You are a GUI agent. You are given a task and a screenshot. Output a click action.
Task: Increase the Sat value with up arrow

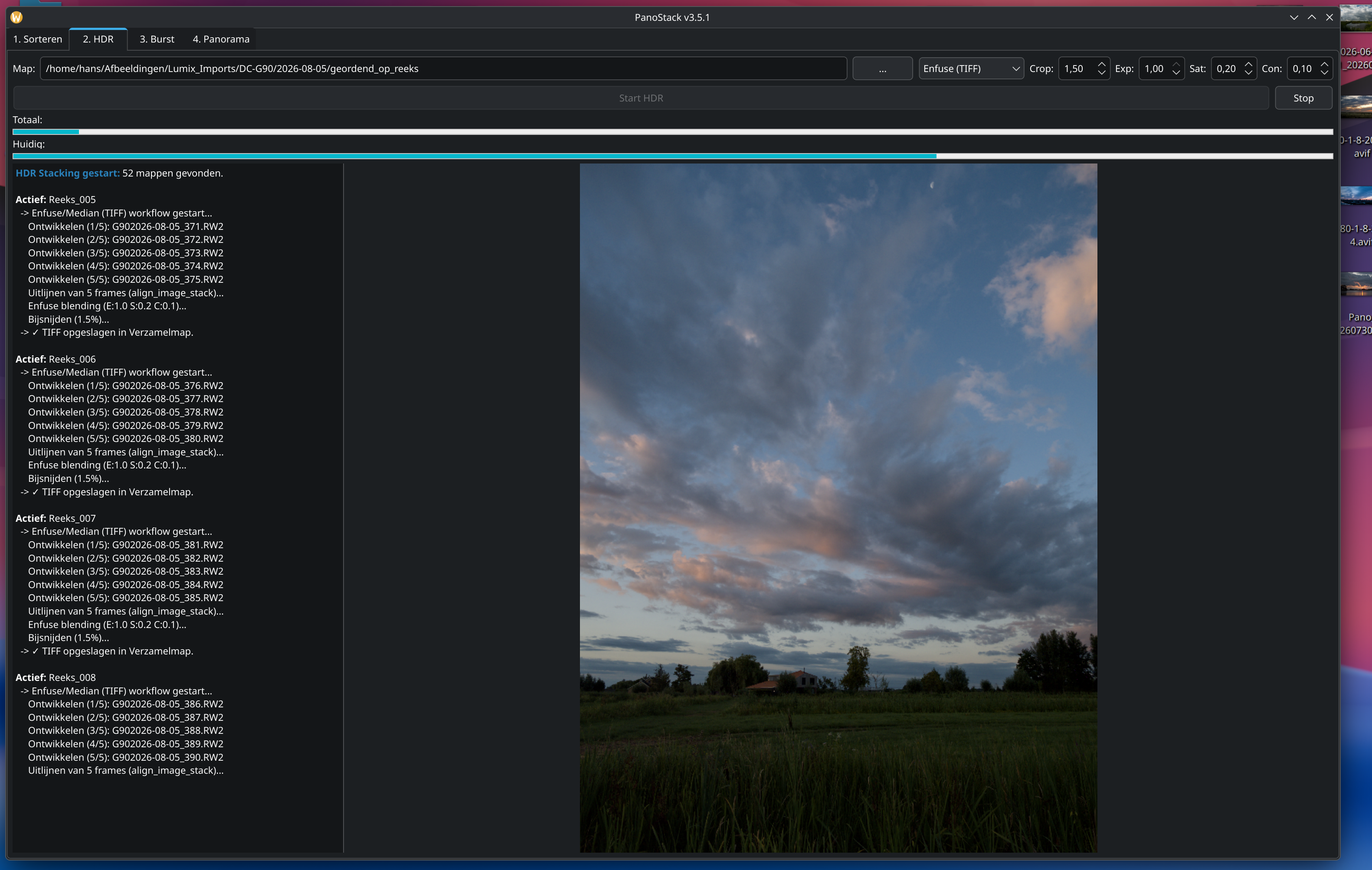1248,64
